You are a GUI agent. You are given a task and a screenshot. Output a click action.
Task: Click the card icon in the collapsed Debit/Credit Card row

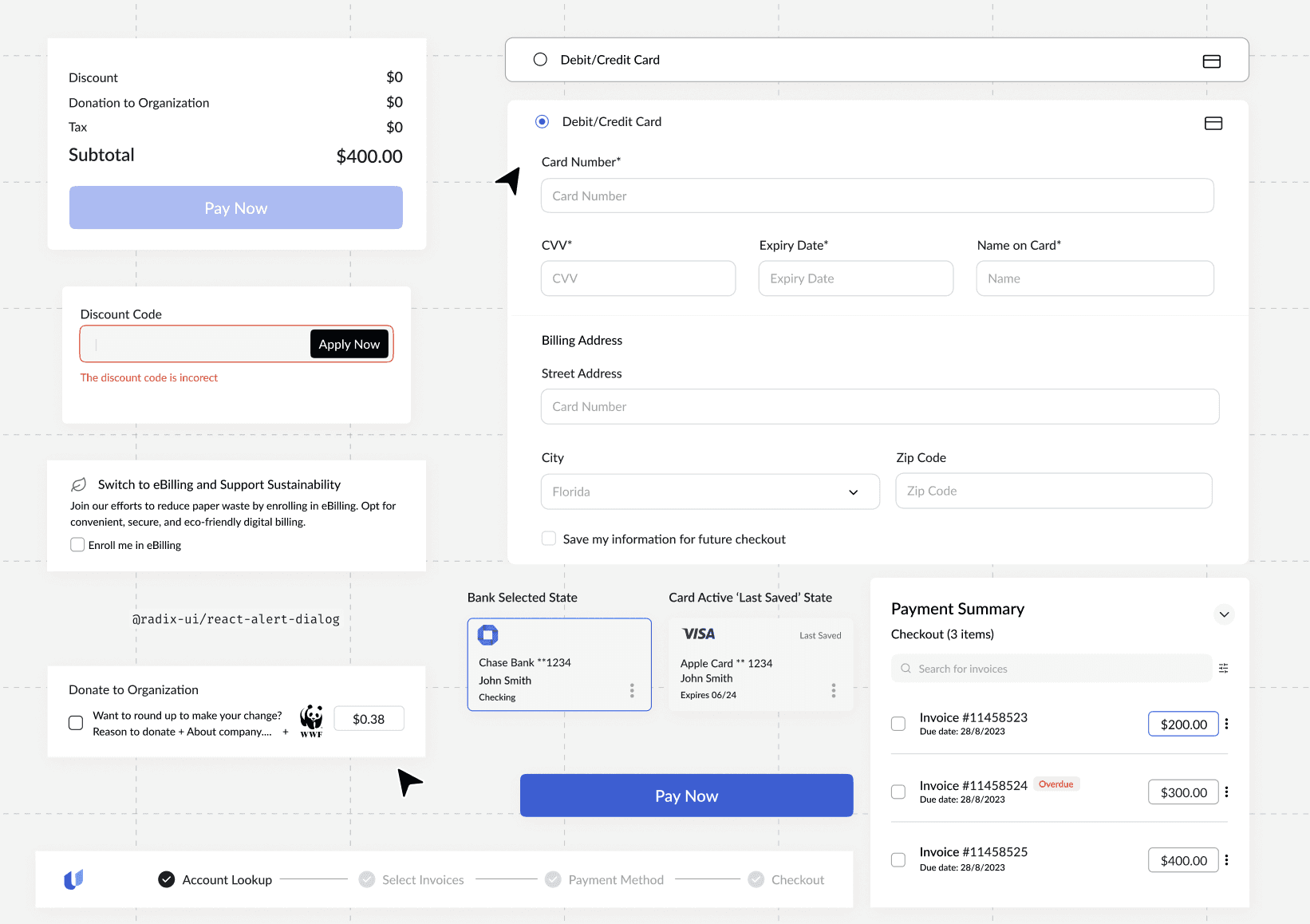tap(1211, 61)
